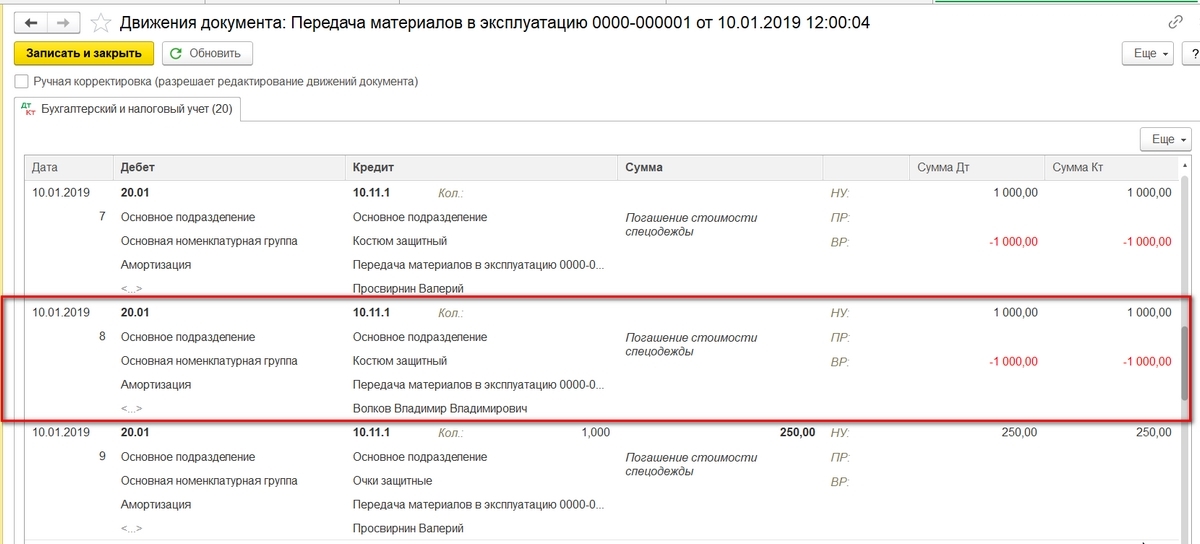Image resolution: width=1200 pixels, height=544 pixels.
Task: Switch to Бухгалтерский и налоговый учет tab
Action: [136, 109]
